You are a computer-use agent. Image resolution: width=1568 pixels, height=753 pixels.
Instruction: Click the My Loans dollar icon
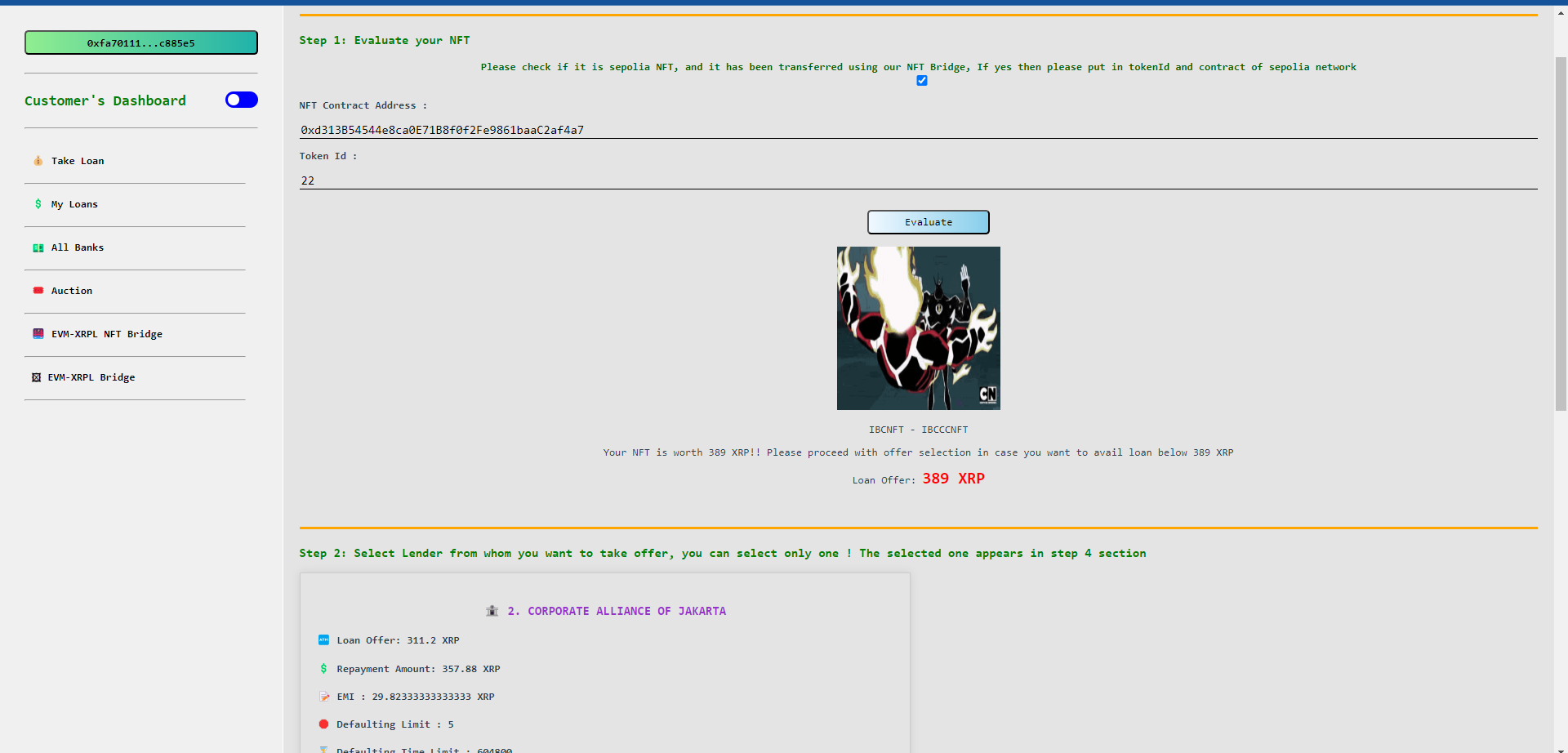(x=38, y=204)
